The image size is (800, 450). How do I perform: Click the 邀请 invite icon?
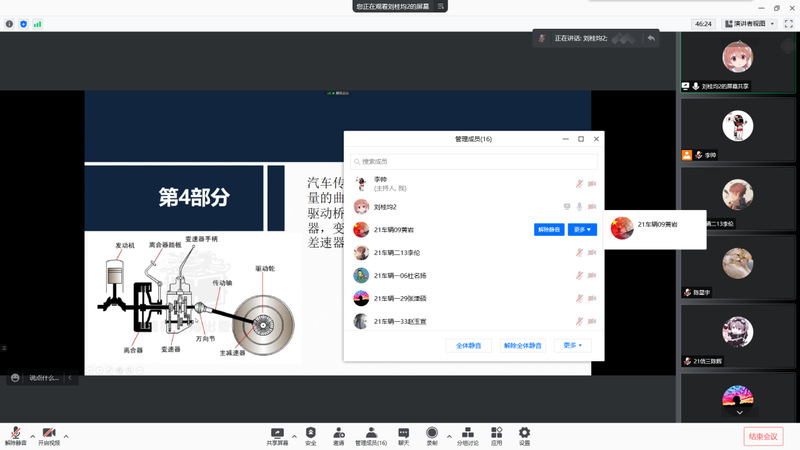point(339,432)
